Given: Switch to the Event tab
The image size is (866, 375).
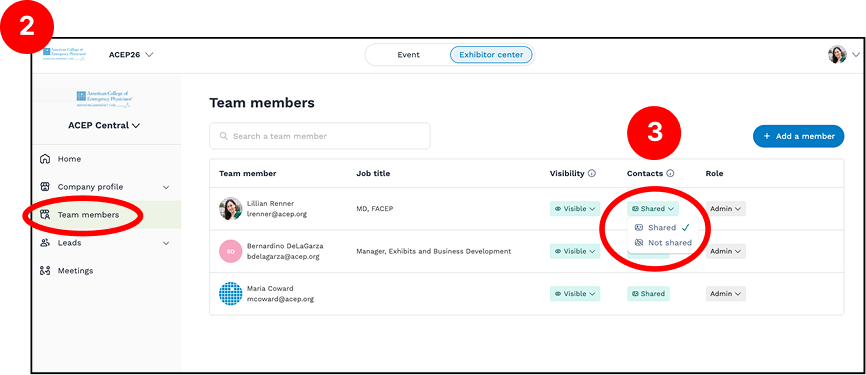Looking at the screenshot, I should tap(408, 55).
